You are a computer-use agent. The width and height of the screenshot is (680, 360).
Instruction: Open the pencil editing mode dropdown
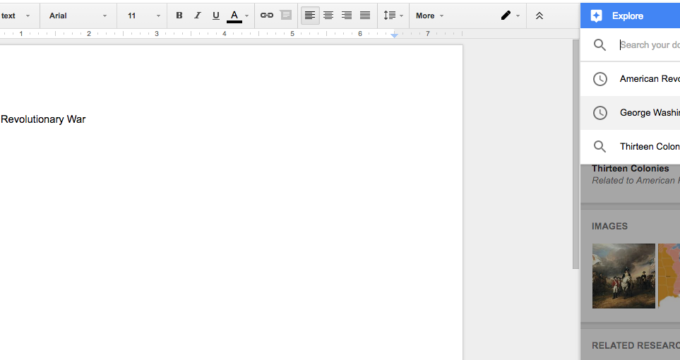pos(510,16)
